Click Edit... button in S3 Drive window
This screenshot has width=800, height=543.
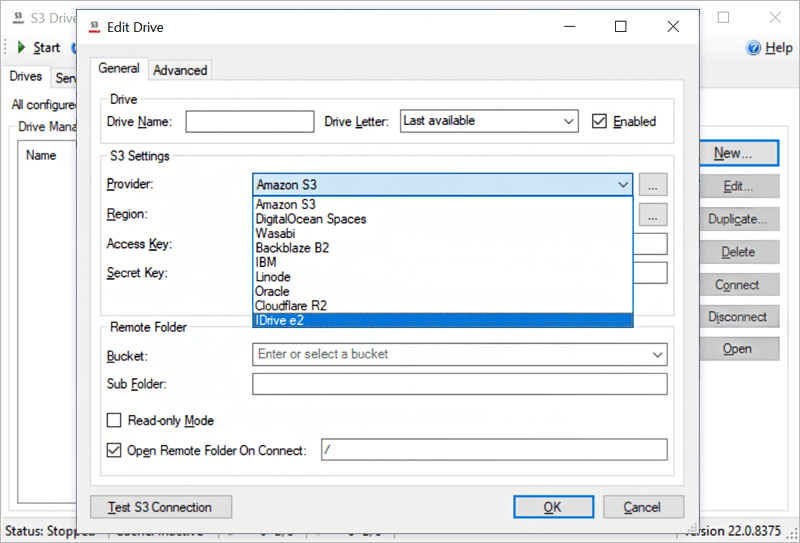[x=738, y=186]
